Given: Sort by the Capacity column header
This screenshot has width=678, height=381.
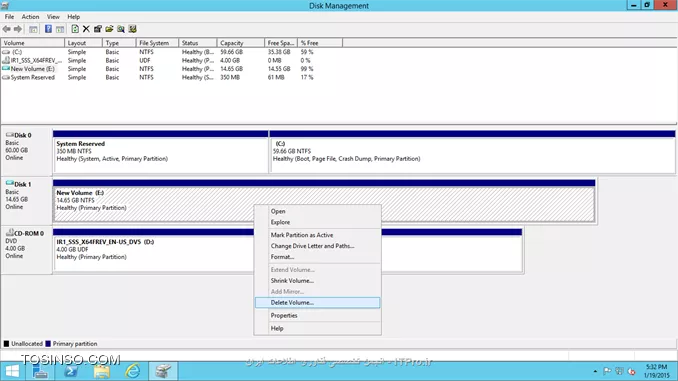Looking at the screenshot, I should 240,43.
